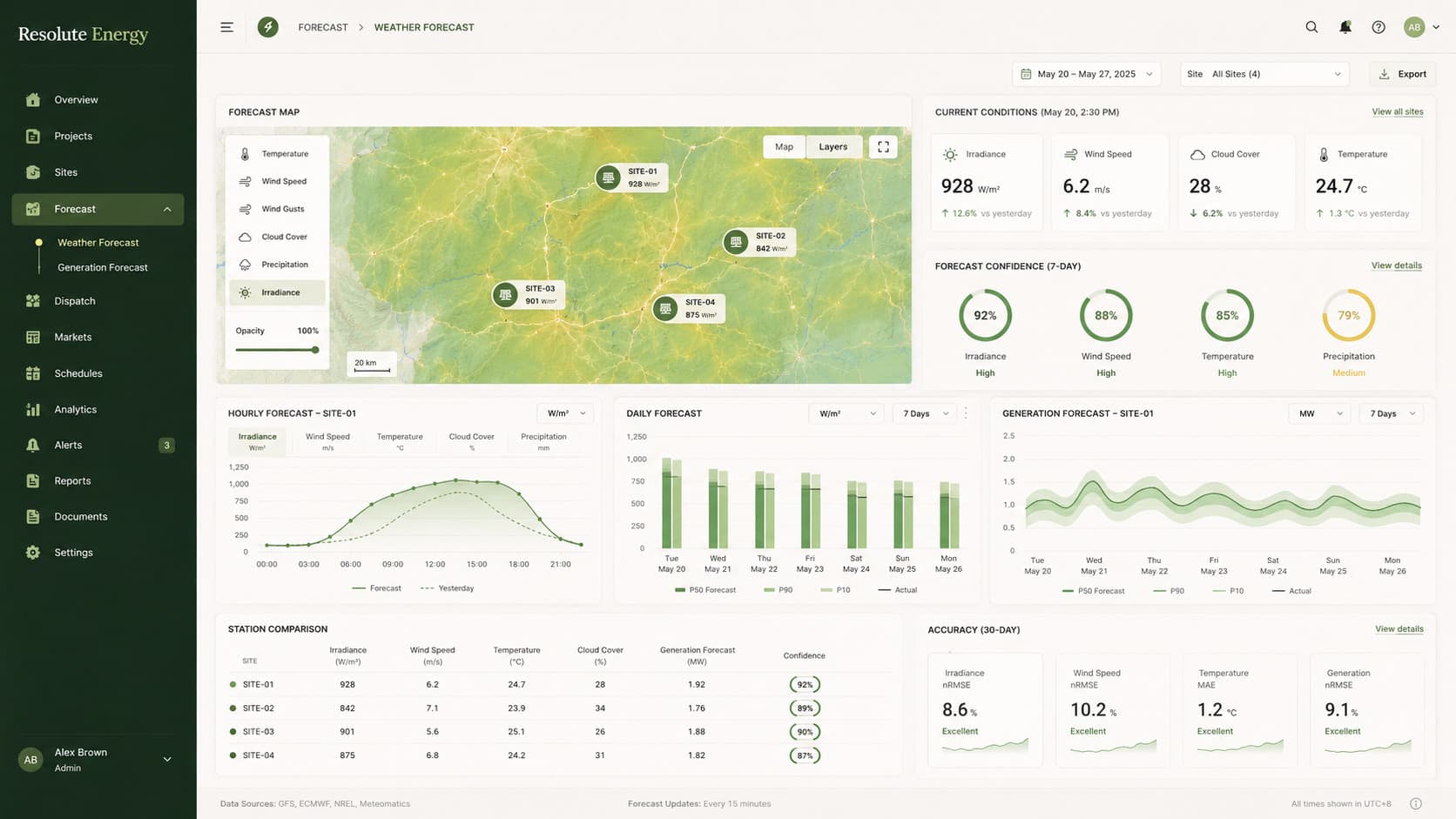Switch map view to Layers

[x=832, y=147]
